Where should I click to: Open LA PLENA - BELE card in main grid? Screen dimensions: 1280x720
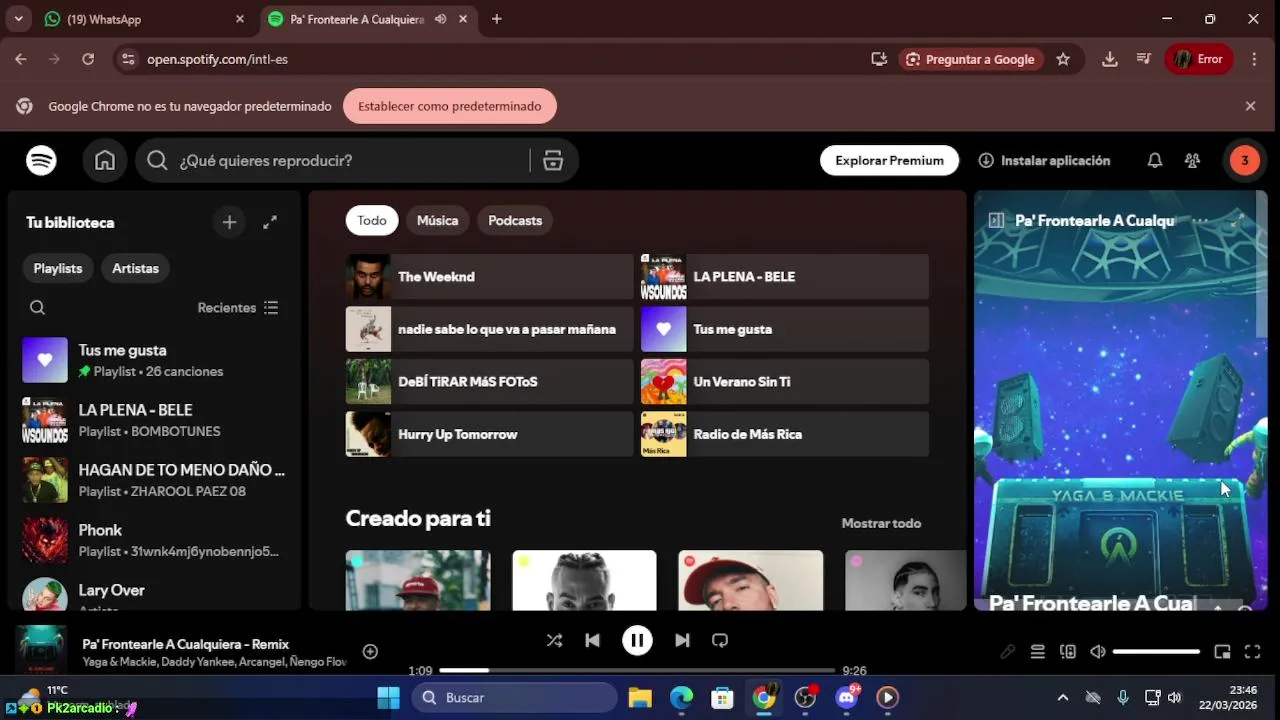pos(785,277)
